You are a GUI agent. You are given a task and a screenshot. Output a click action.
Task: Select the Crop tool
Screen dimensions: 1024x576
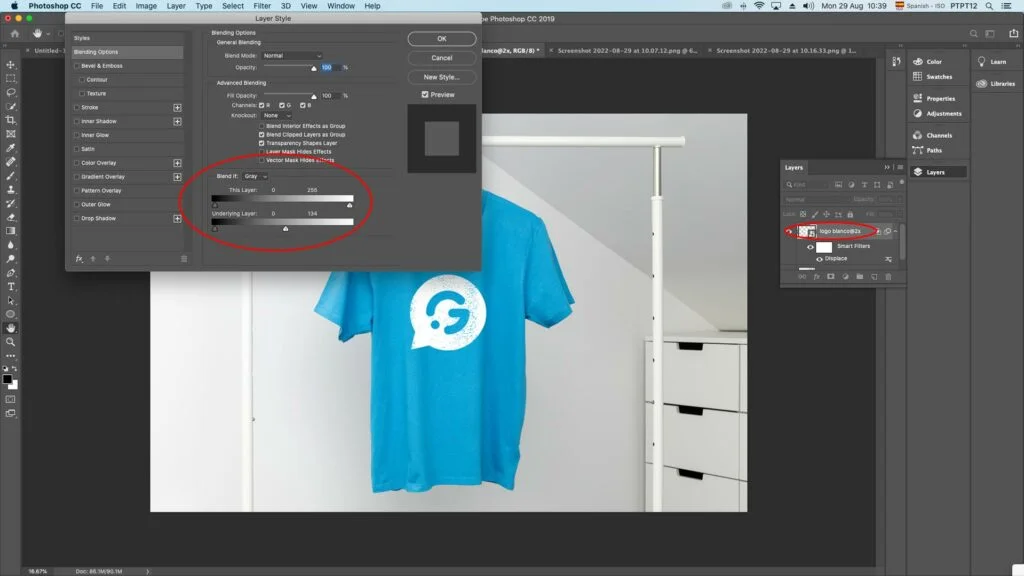(x=10, y=120)
